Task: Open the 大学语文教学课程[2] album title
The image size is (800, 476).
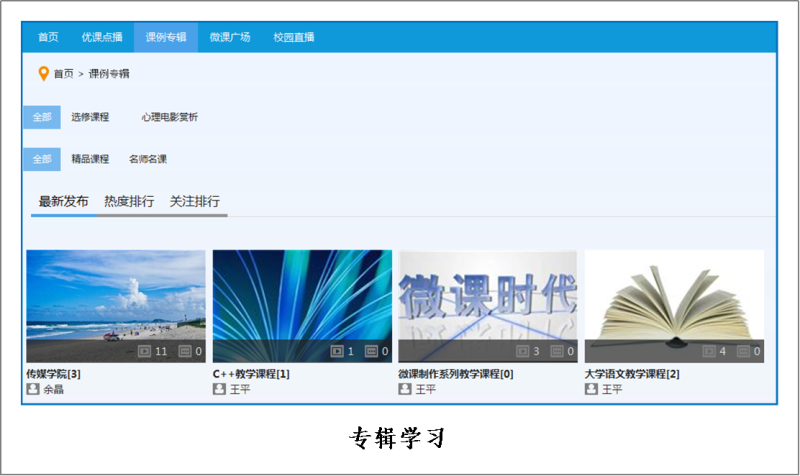Action: (x=632, y=374)
